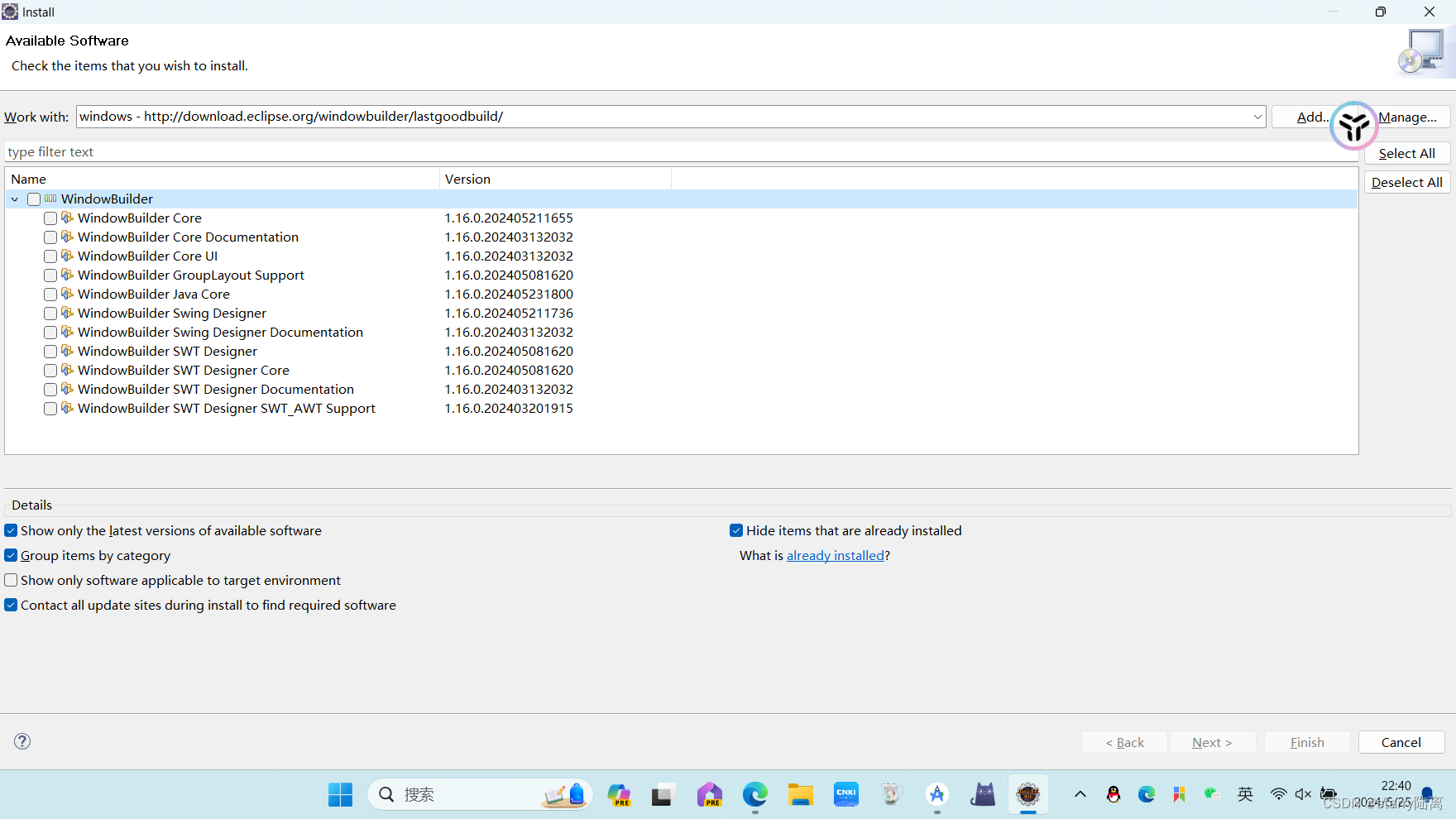The image size is (1456, 819).
Task: Open Microsoft Edge from the taskbar
Action: point(754,795)
